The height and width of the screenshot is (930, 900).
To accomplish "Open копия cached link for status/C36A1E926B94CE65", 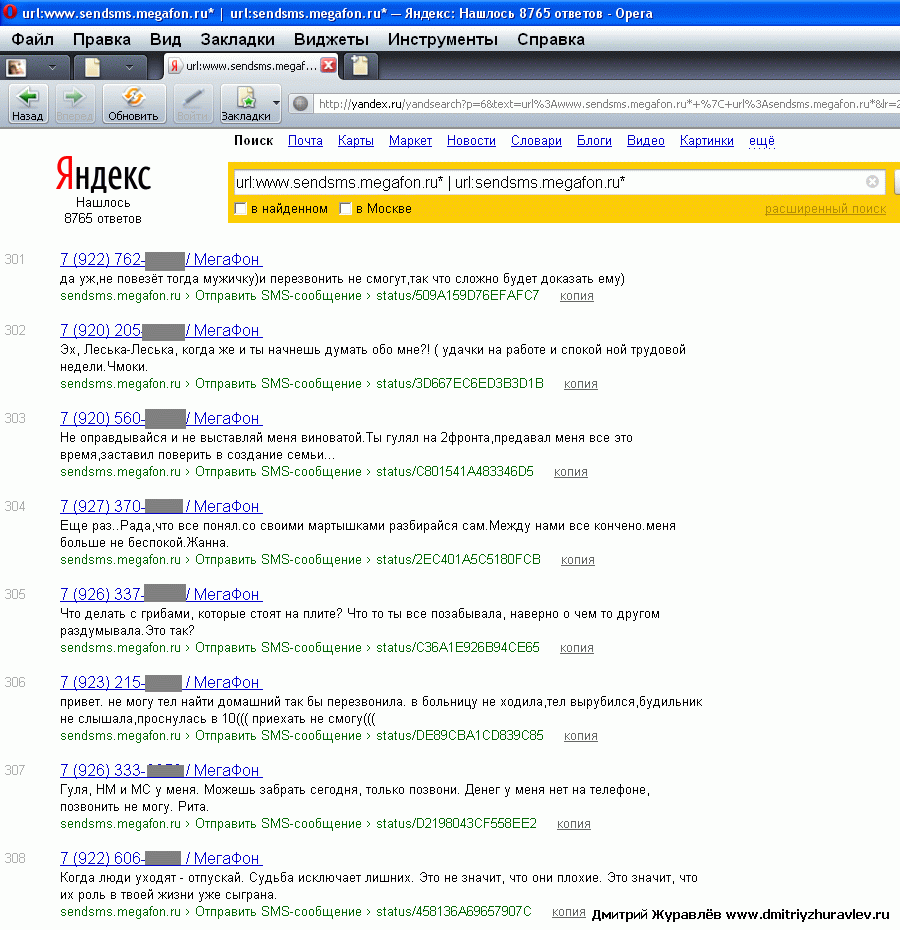I will [x=577, y=648].
